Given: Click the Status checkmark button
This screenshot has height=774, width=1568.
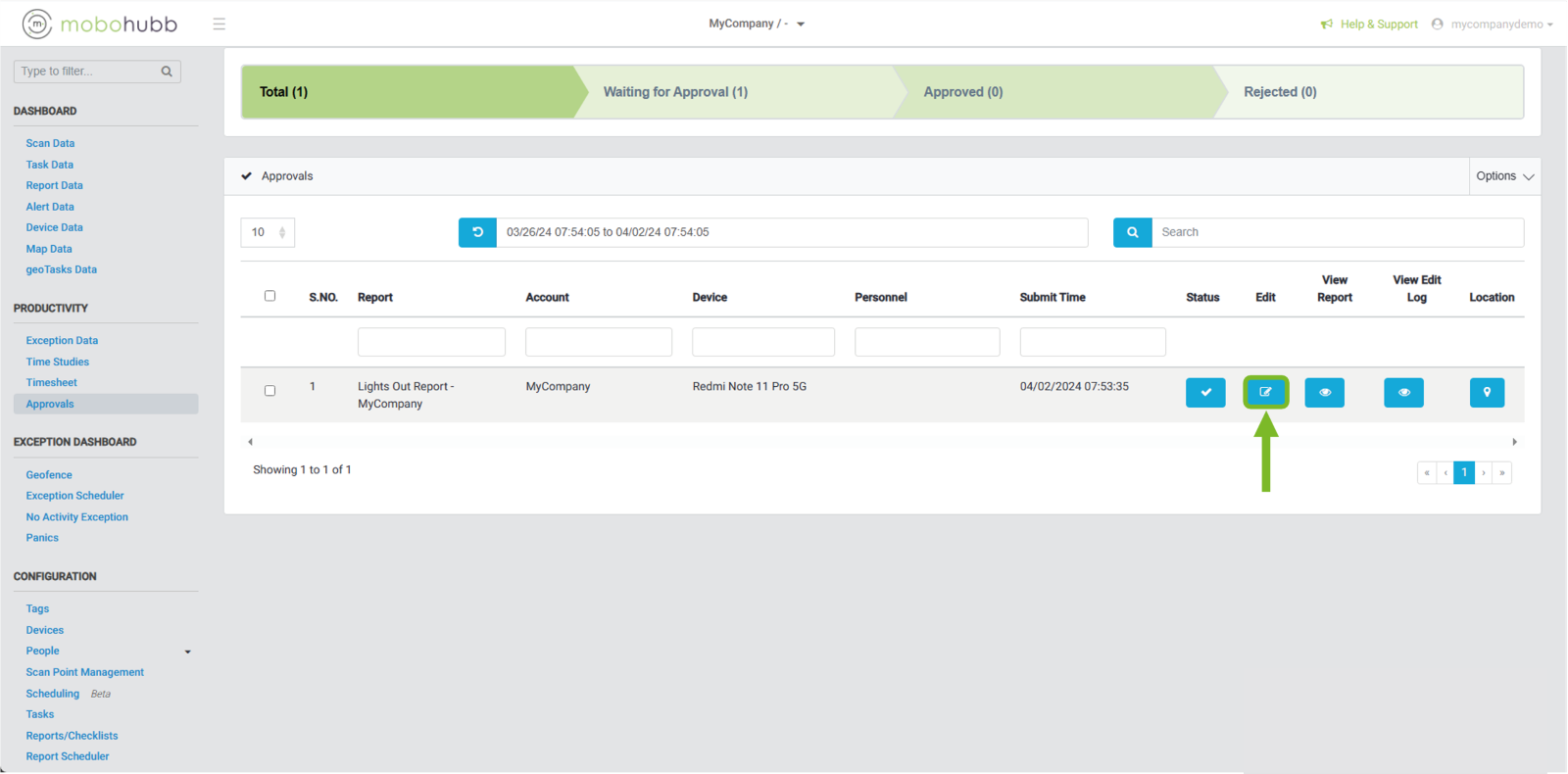Looking at the screenshot, I should [x=1205, y=392].
